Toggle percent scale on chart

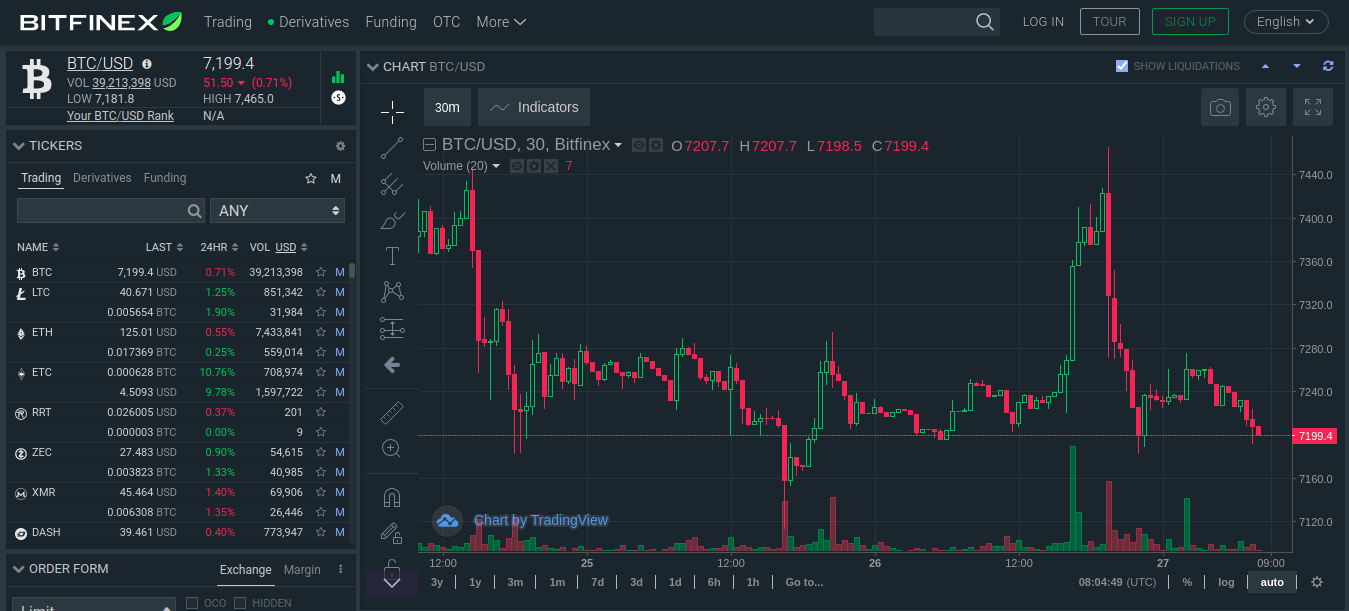1187,582
